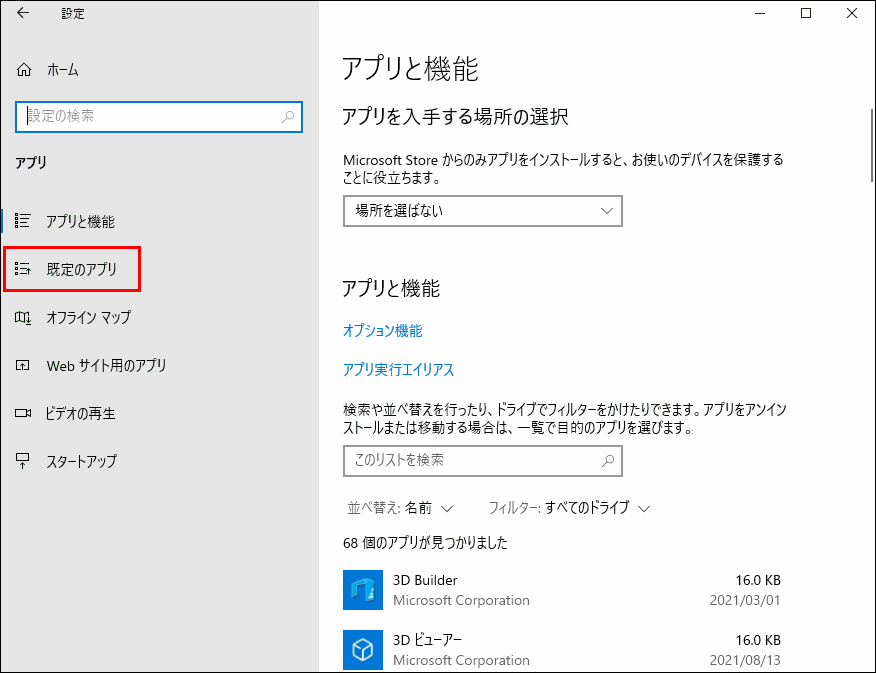Click the 3D Builder 16.0 KB size
Viewport: 876px width, 673px height.
(x=758, y=580)
